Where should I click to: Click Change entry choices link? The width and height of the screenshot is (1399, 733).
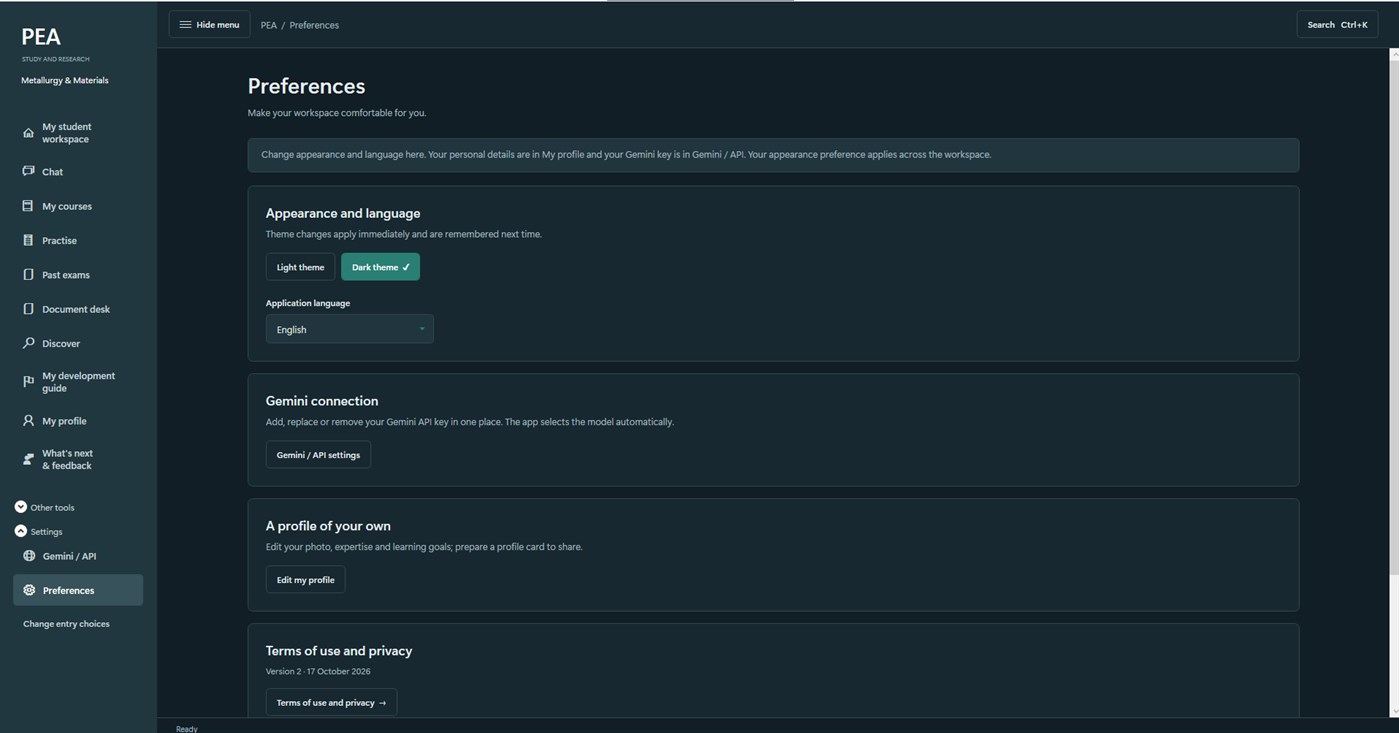[x=66, y=624]
